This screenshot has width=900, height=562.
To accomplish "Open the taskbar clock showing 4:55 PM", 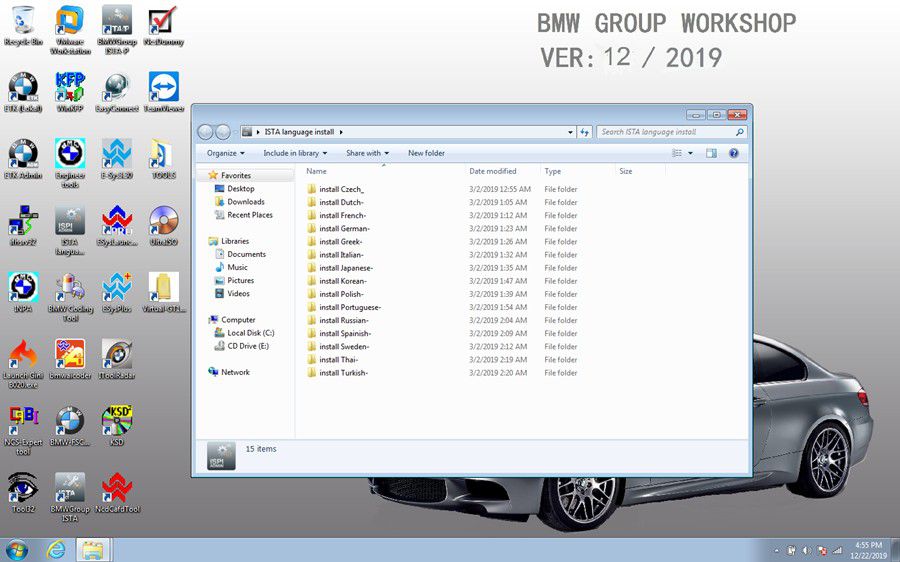I will point(868,550).
